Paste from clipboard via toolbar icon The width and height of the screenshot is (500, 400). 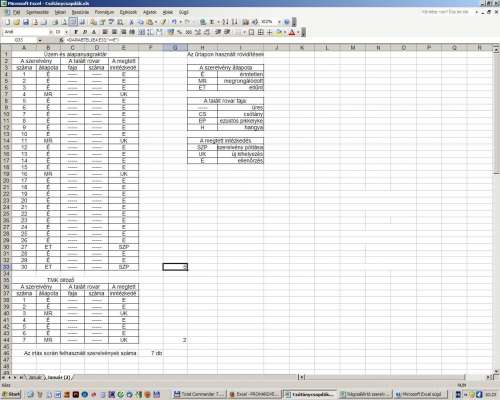point(150,22)
